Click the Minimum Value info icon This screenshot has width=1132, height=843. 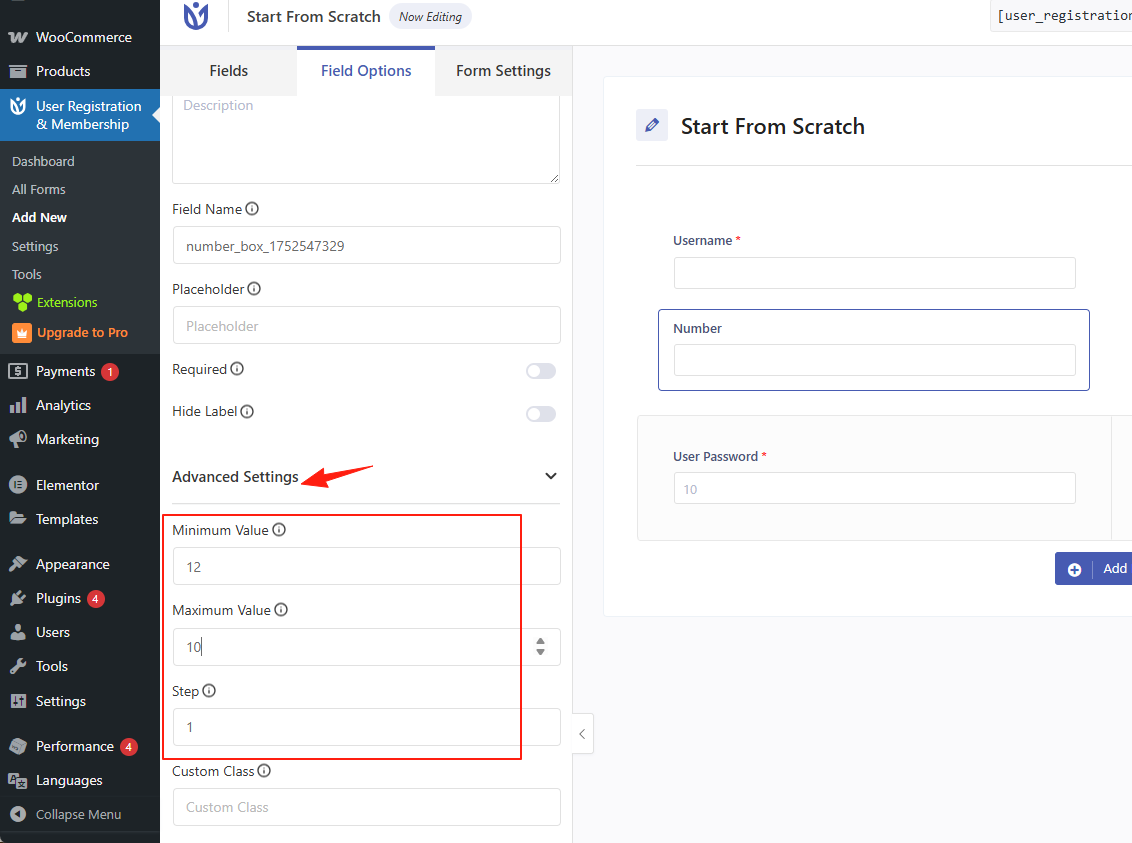click(279, 530)
